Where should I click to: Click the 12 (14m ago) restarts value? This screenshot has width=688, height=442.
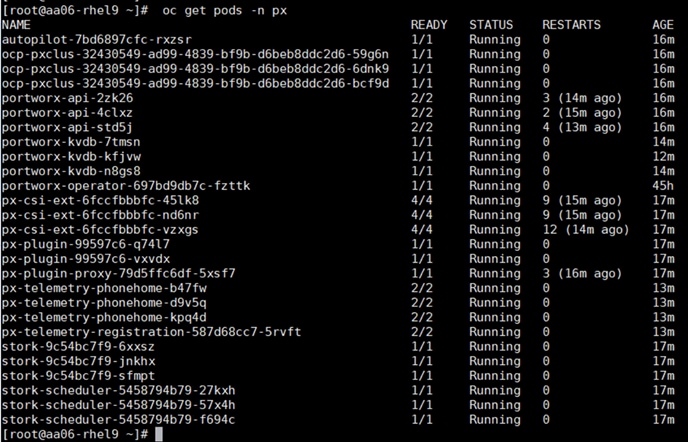[586, 229]
